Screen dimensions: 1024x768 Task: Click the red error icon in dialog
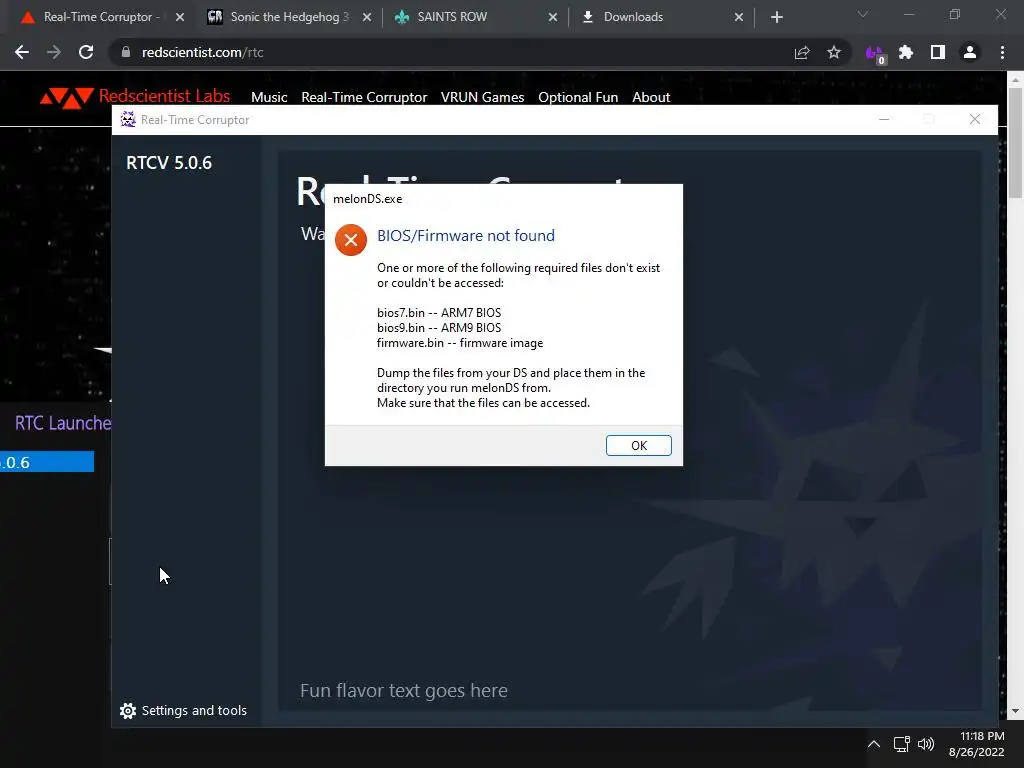click(x=351, y=240)
